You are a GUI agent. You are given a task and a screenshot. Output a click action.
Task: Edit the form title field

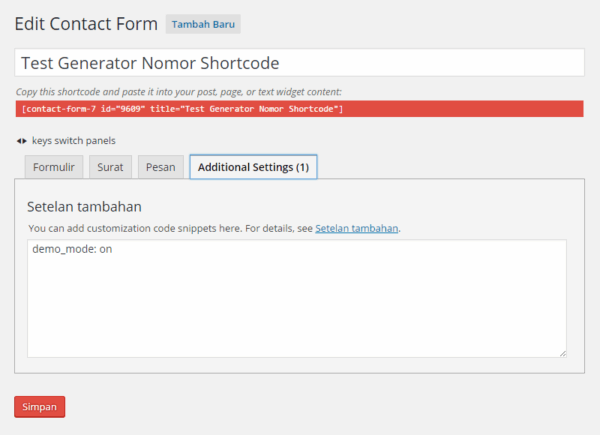click(299, 63)
